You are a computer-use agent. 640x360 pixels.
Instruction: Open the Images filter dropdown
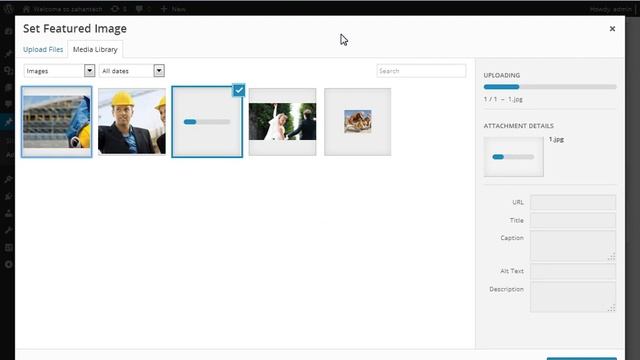pos(59,71)
